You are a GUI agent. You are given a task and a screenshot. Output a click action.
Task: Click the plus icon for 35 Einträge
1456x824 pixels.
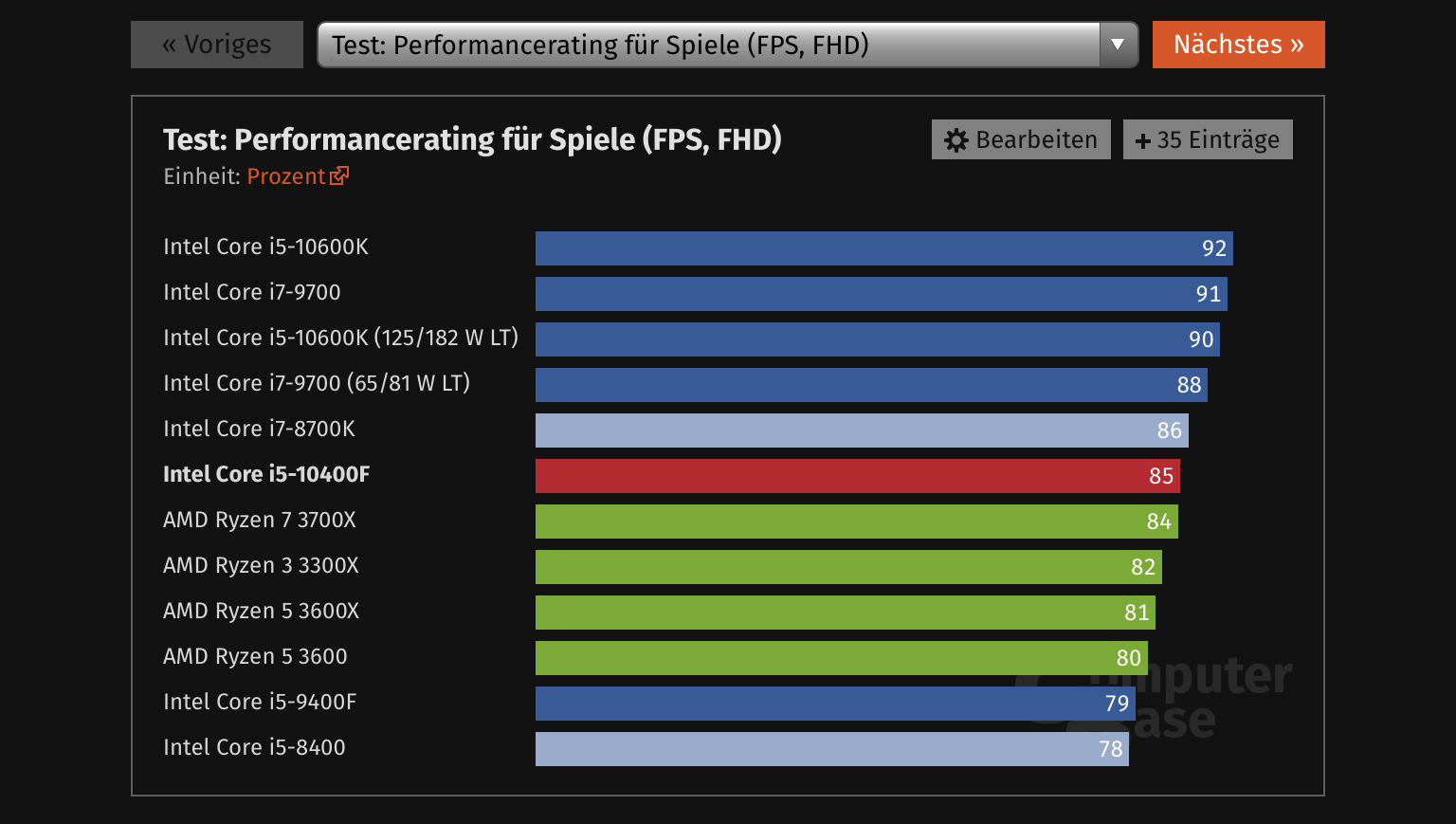click(1143, 141)
